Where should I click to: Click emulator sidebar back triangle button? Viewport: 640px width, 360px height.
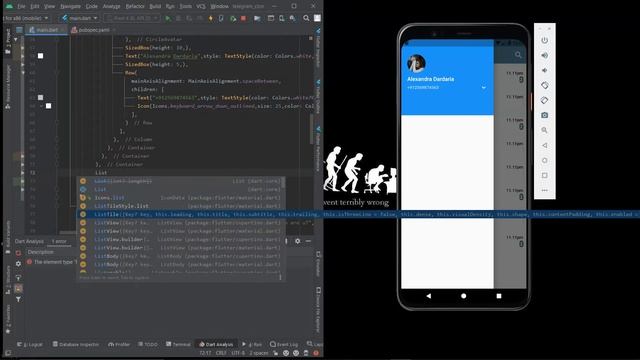[544, 145]
